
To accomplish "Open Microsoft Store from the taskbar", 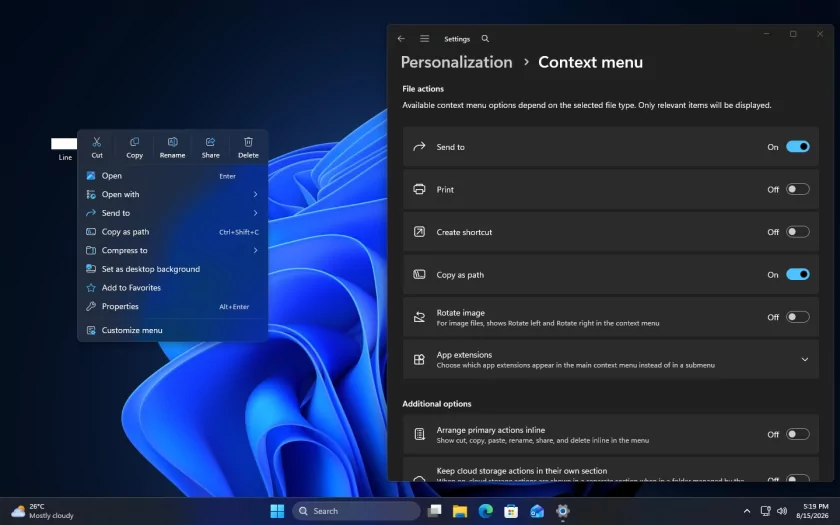I will pyautogui.click(x=511, y=511).
